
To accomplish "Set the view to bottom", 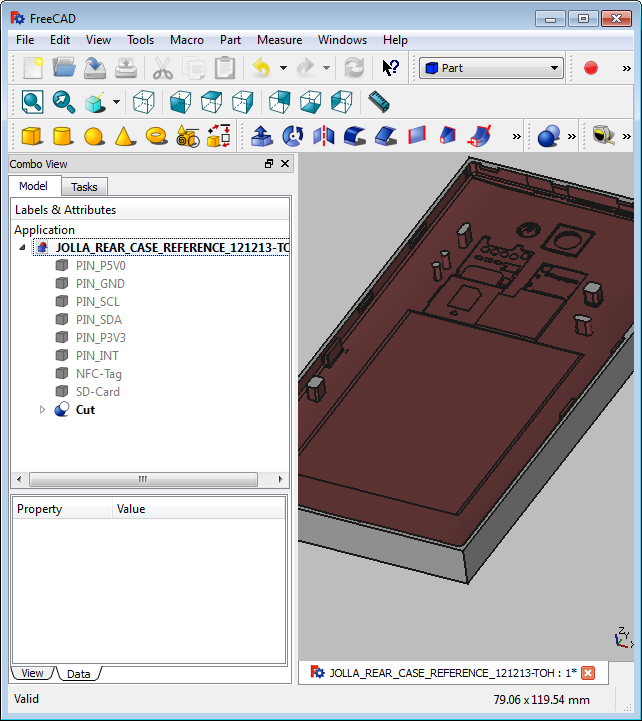I will coord(310,102).
